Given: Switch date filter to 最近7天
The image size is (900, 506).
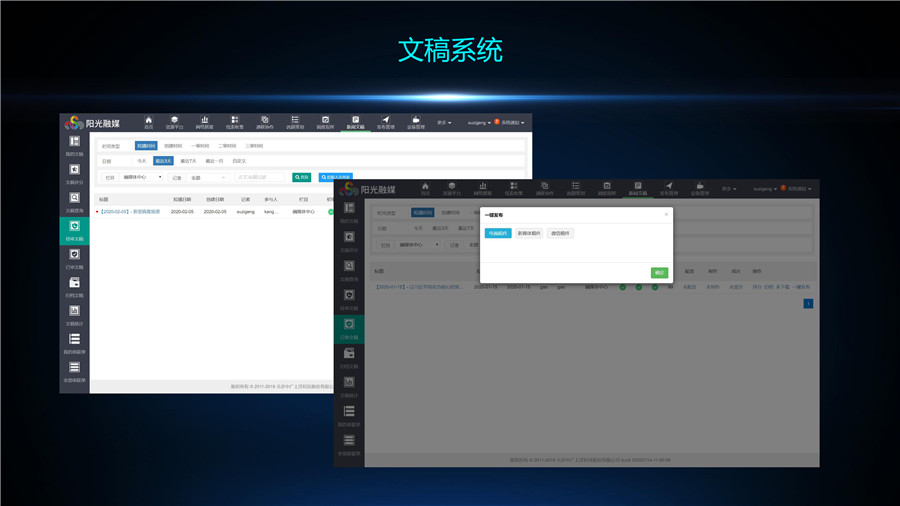Looking at the screenshot, I should pos(188,160).
